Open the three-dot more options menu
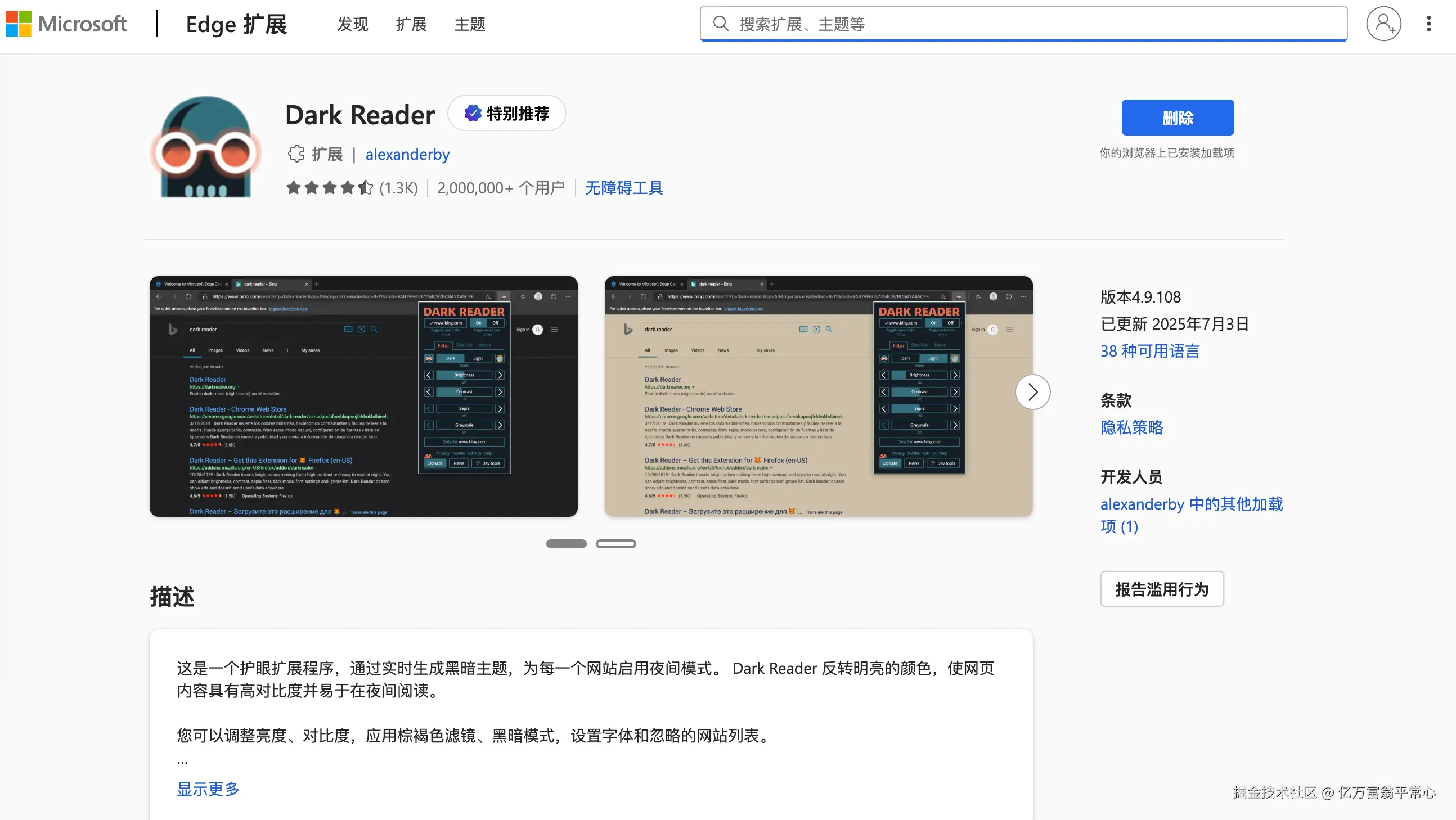 tap(1429, 24)
